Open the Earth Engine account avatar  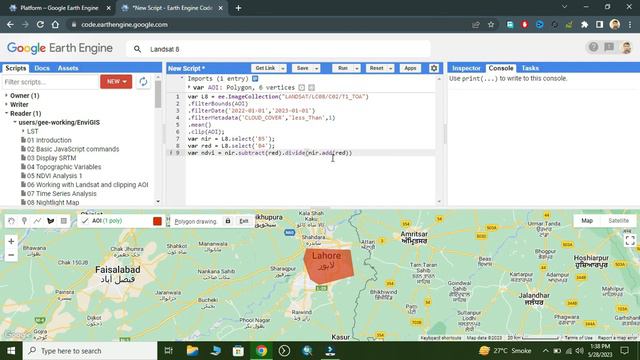[x=627, y=47]
